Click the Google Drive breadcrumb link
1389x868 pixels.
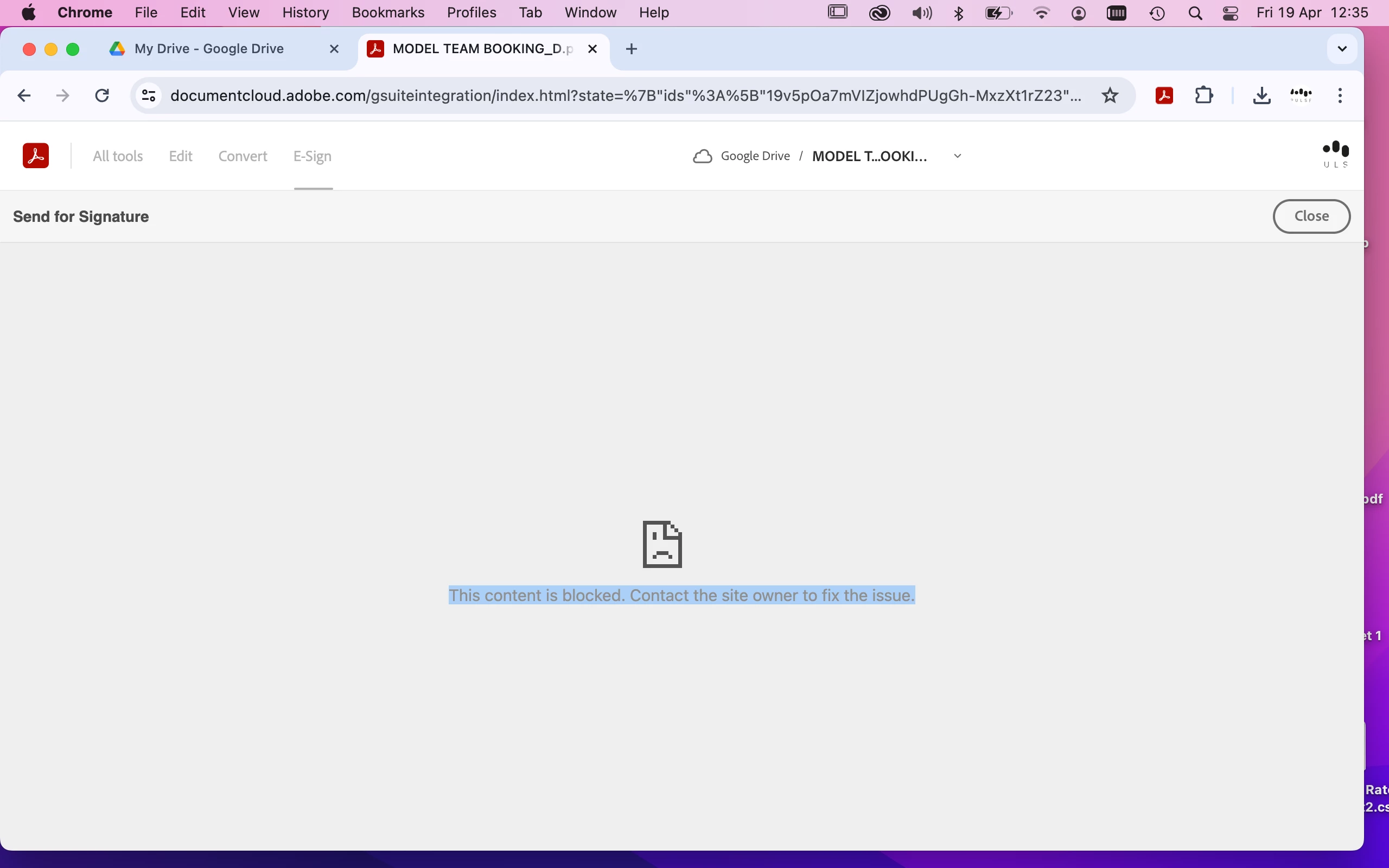(755, 156)
